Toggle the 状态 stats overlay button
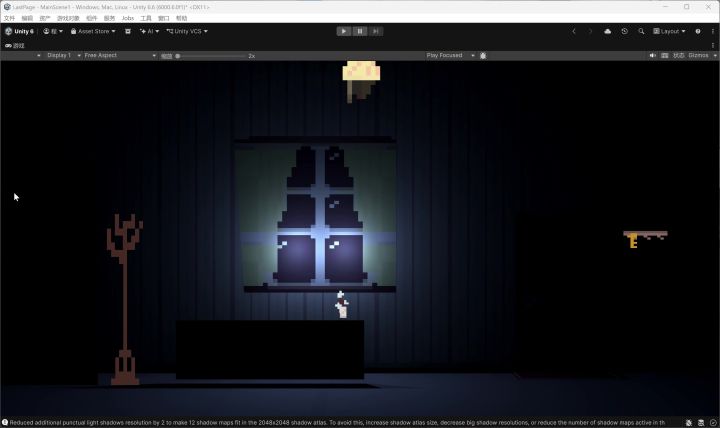Screen dimensions: 720x428 pyautogui.click(x=679, y=56)
